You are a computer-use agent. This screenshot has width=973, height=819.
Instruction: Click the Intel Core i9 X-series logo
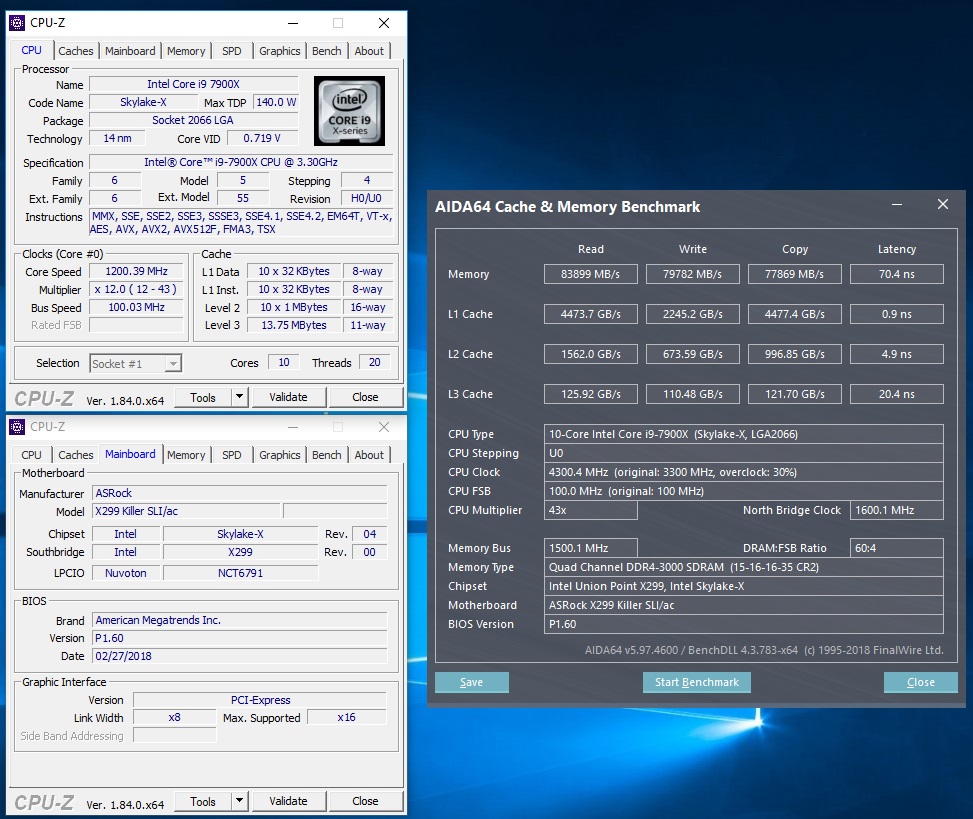pos(349,111)
